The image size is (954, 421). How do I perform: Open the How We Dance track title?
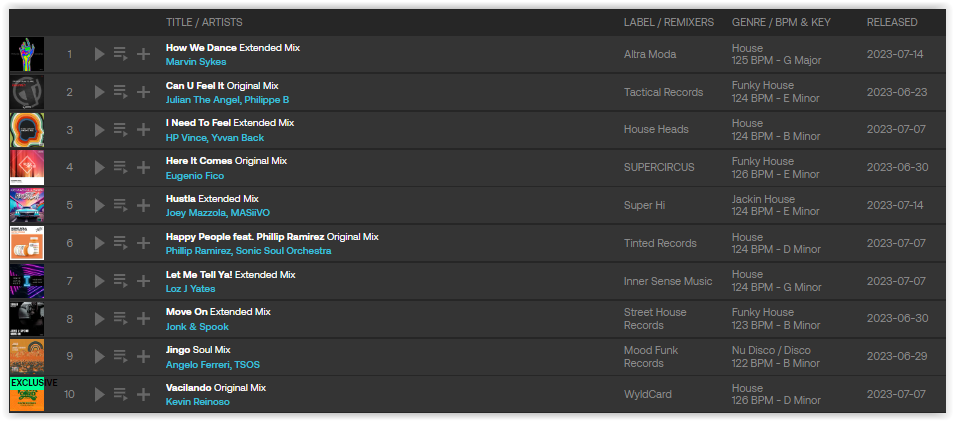[x=201, y=47]
